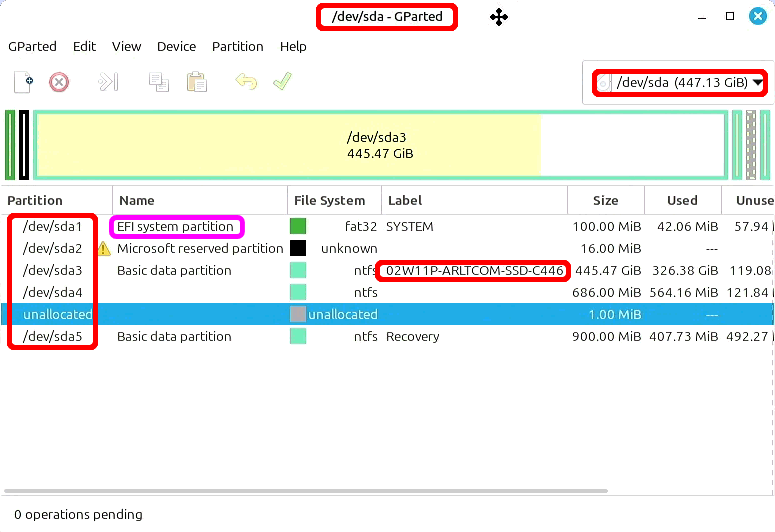775x532 pixels.
Task: Click the Copy partition toolbar icon
Action: [x=158, y=82]
